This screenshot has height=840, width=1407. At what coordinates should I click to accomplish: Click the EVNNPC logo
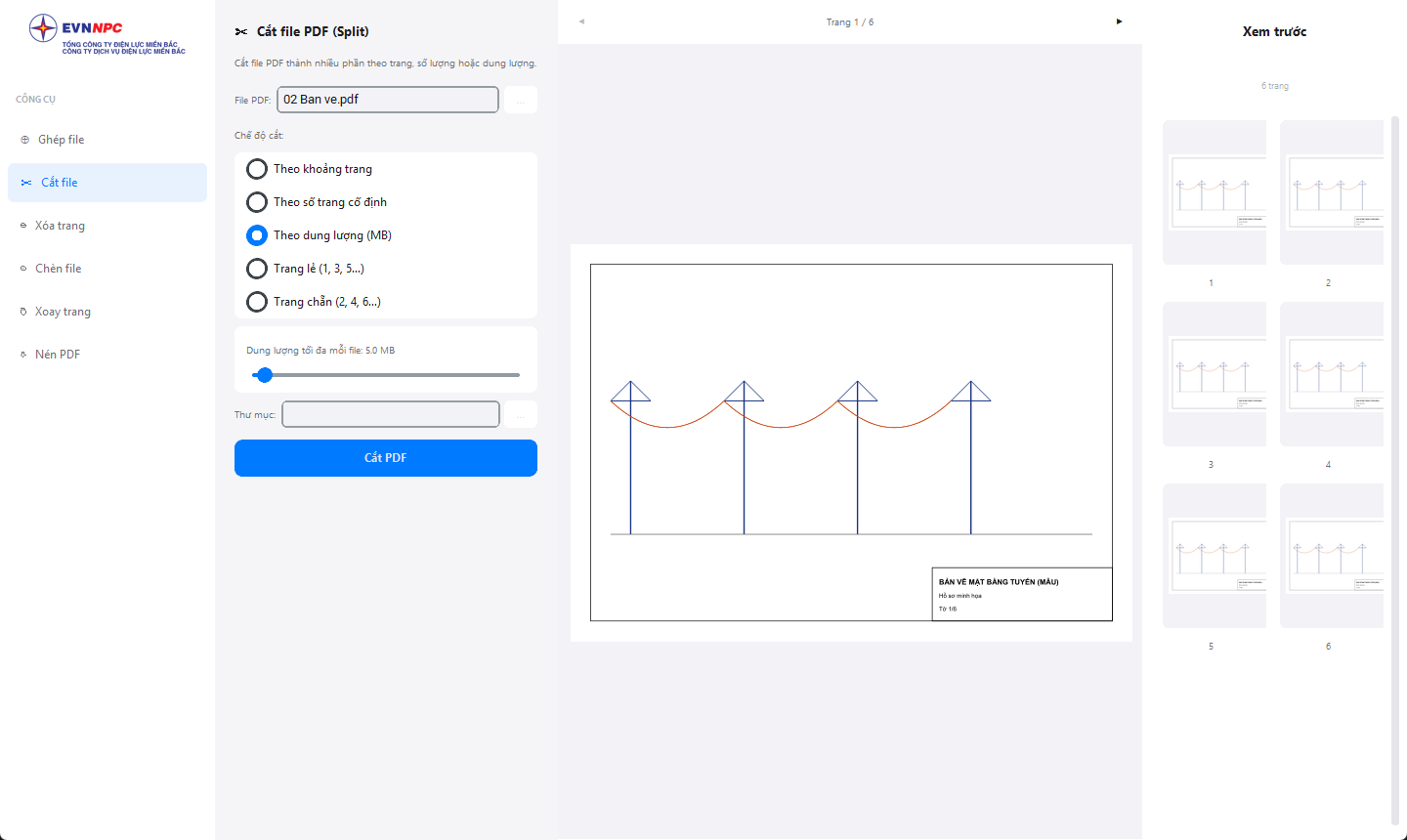coord(107,34)
